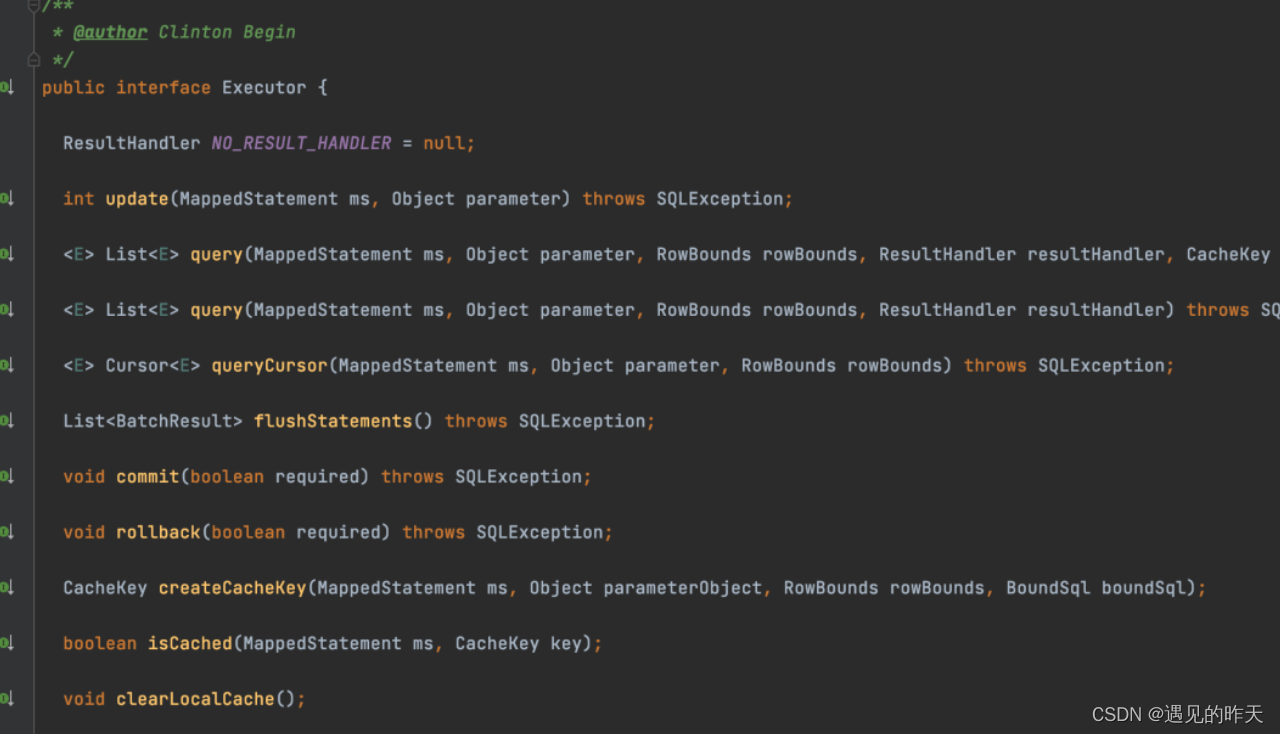Click the parameterObject argument in createCacheKey

click(683, 588)
